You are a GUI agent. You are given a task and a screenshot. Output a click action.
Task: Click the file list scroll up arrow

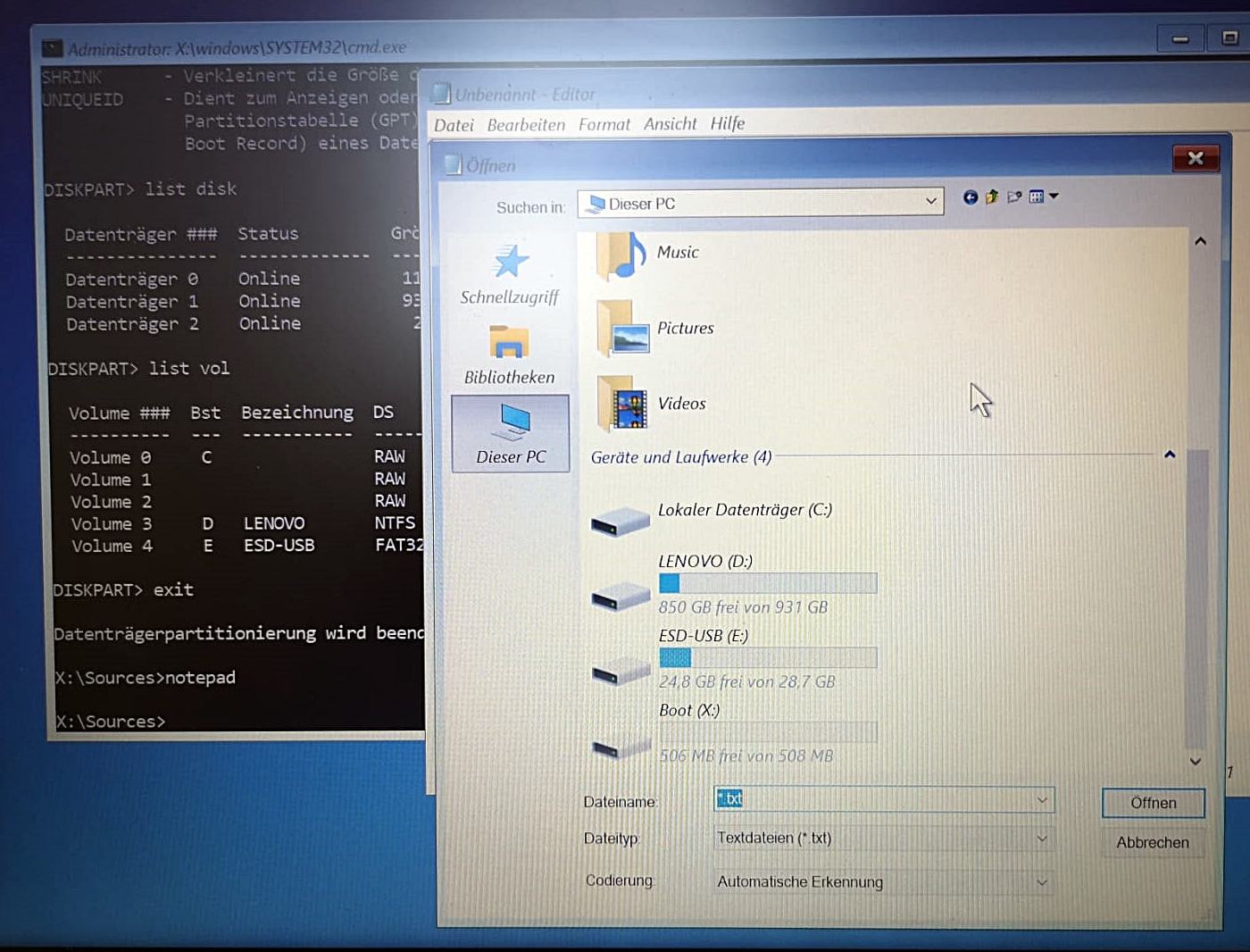click(1201, 242)
